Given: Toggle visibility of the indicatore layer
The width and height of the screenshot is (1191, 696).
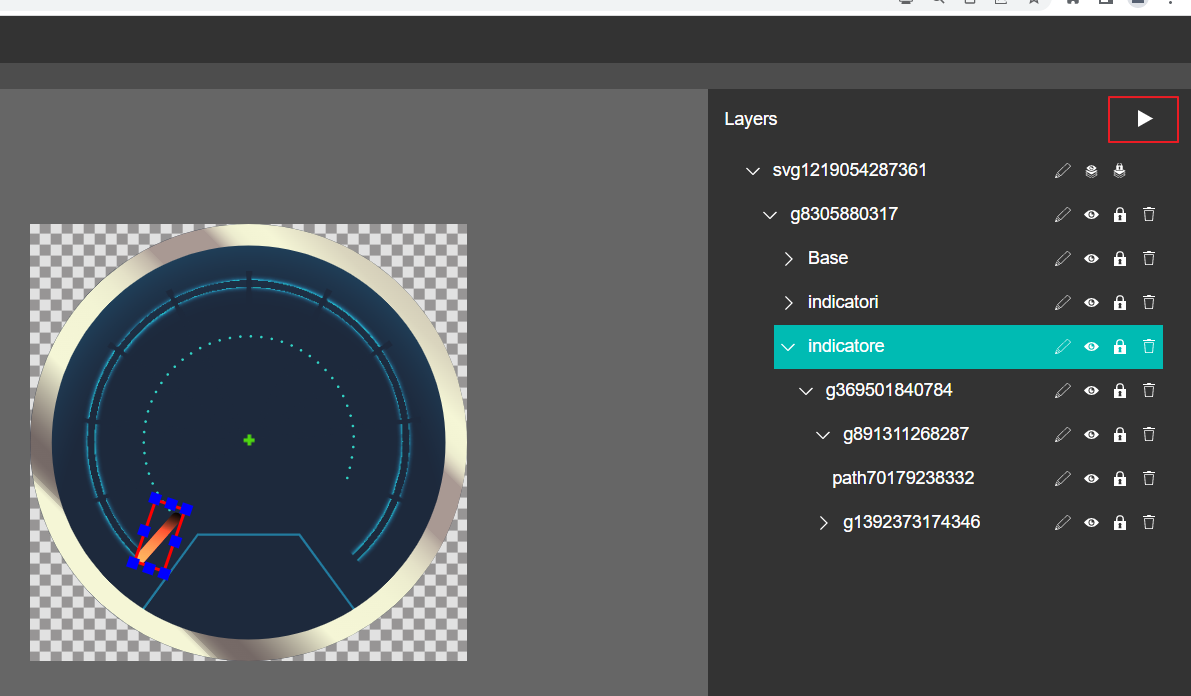Looking at the screenshot, I should [1091, 346].
